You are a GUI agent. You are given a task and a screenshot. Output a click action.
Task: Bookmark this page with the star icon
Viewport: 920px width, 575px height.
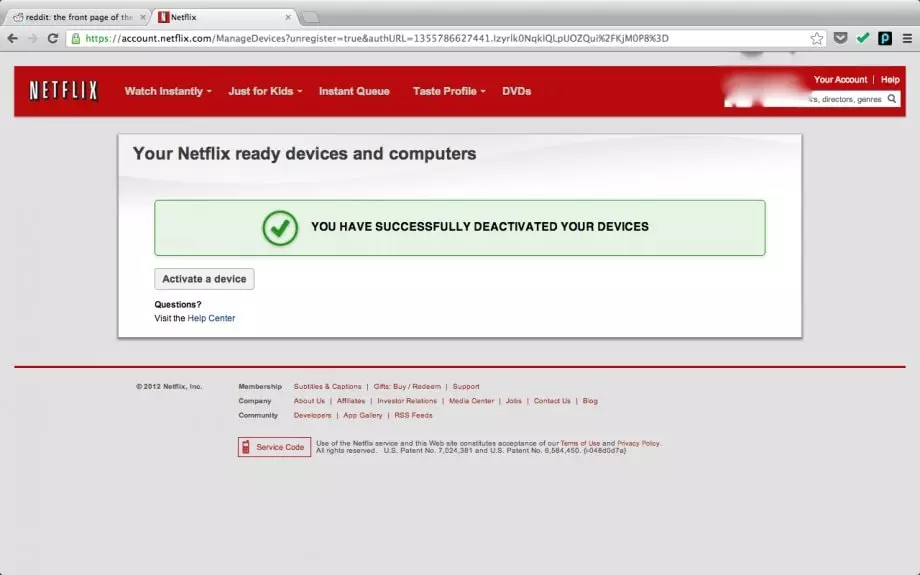click(817, 39)
